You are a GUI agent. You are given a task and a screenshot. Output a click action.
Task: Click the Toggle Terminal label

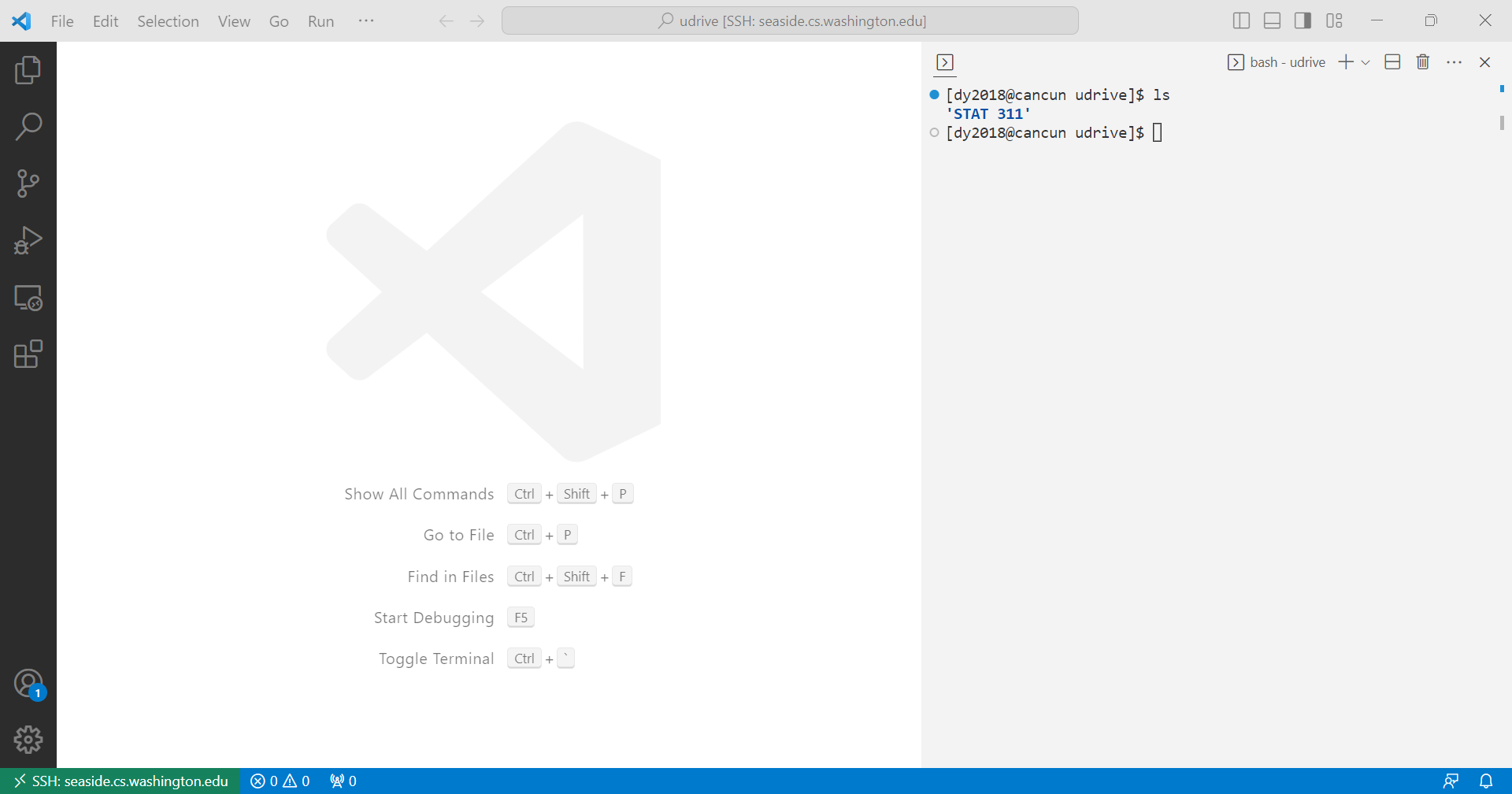coord(436,659)
